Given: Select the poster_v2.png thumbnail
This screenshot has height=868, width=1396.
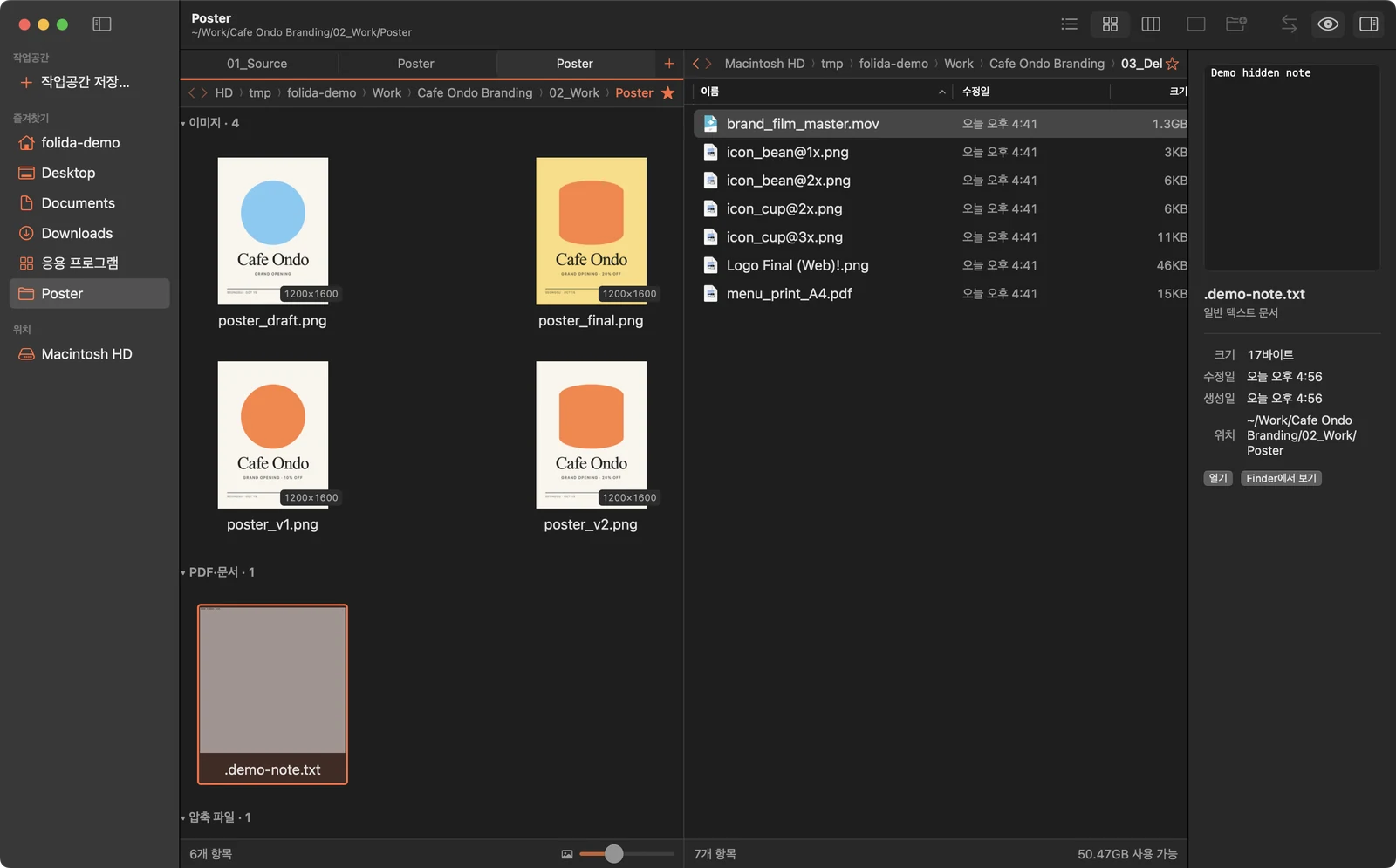Looking at the screenshot, I should coord(592,434).
